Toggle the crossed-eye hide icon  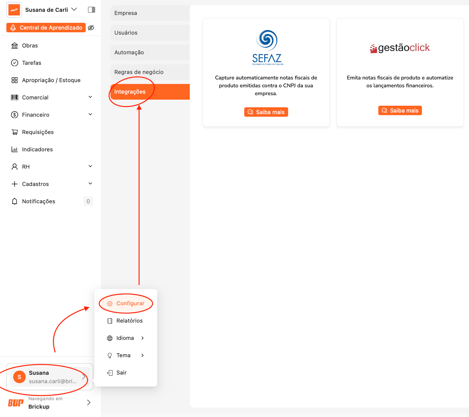tap(91, 28)
